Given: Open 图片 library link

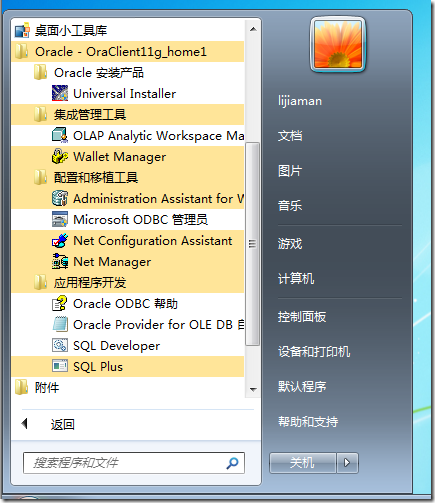Looking at the screenshot, I should (290, 171).
